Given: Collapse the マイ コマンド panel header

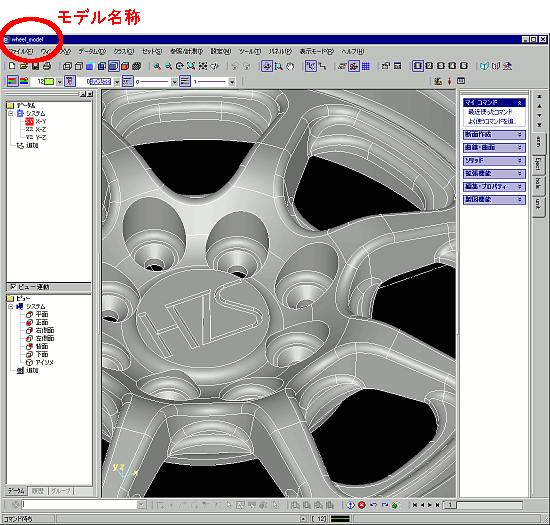Looking at the screenshot, I should click(494, 102).
